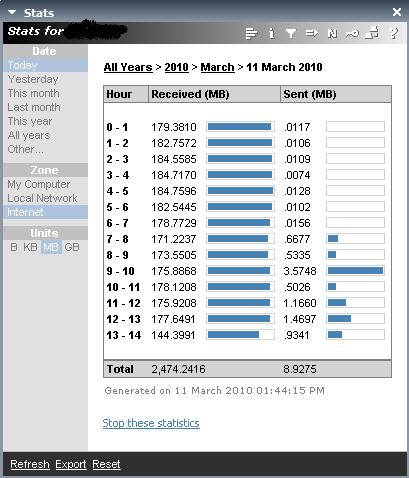Go to All Years breadcrumb
The width and height of the screenshot is (409, 478).
[x=128, y=67]
